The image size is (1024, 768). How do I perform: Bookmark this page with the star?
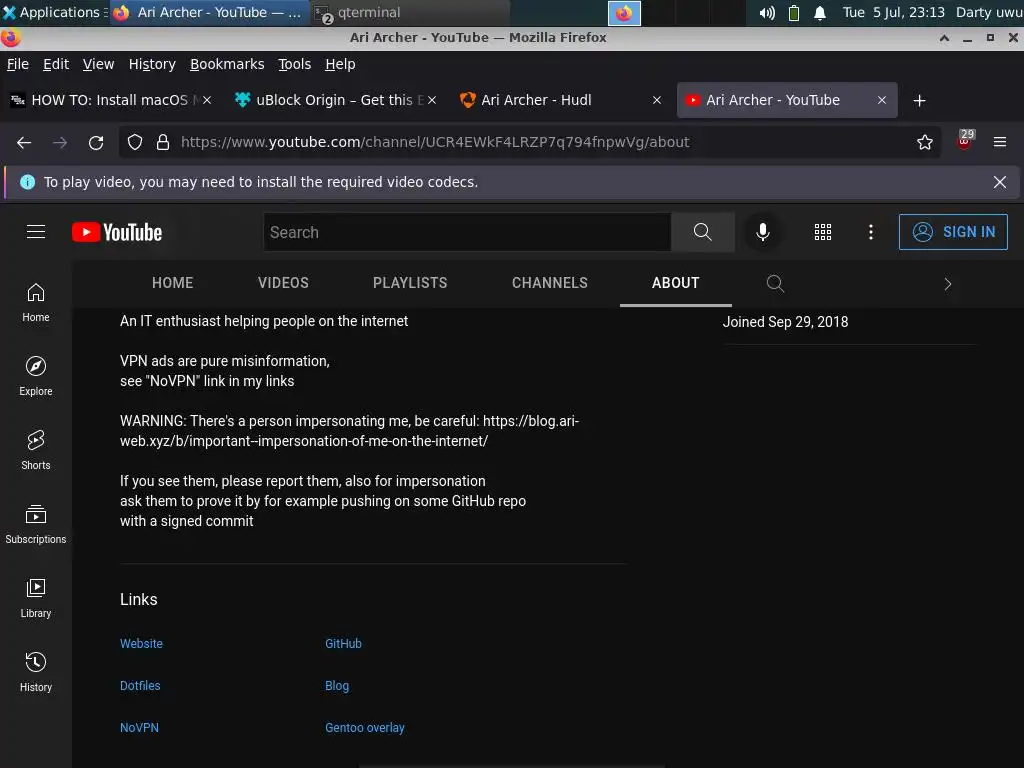925,142
